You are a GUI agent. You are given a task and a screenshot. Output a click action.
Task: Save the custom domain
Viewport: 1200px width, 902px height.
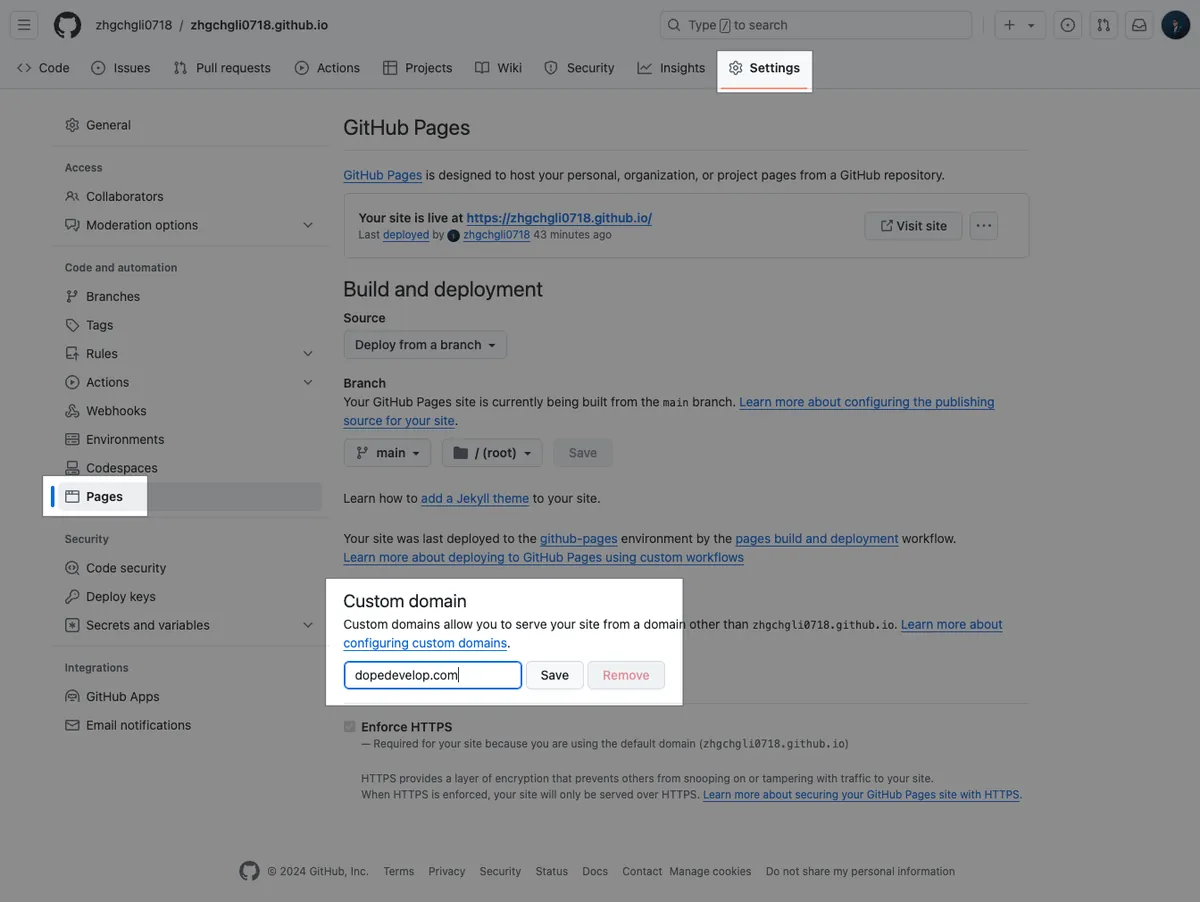554,675
